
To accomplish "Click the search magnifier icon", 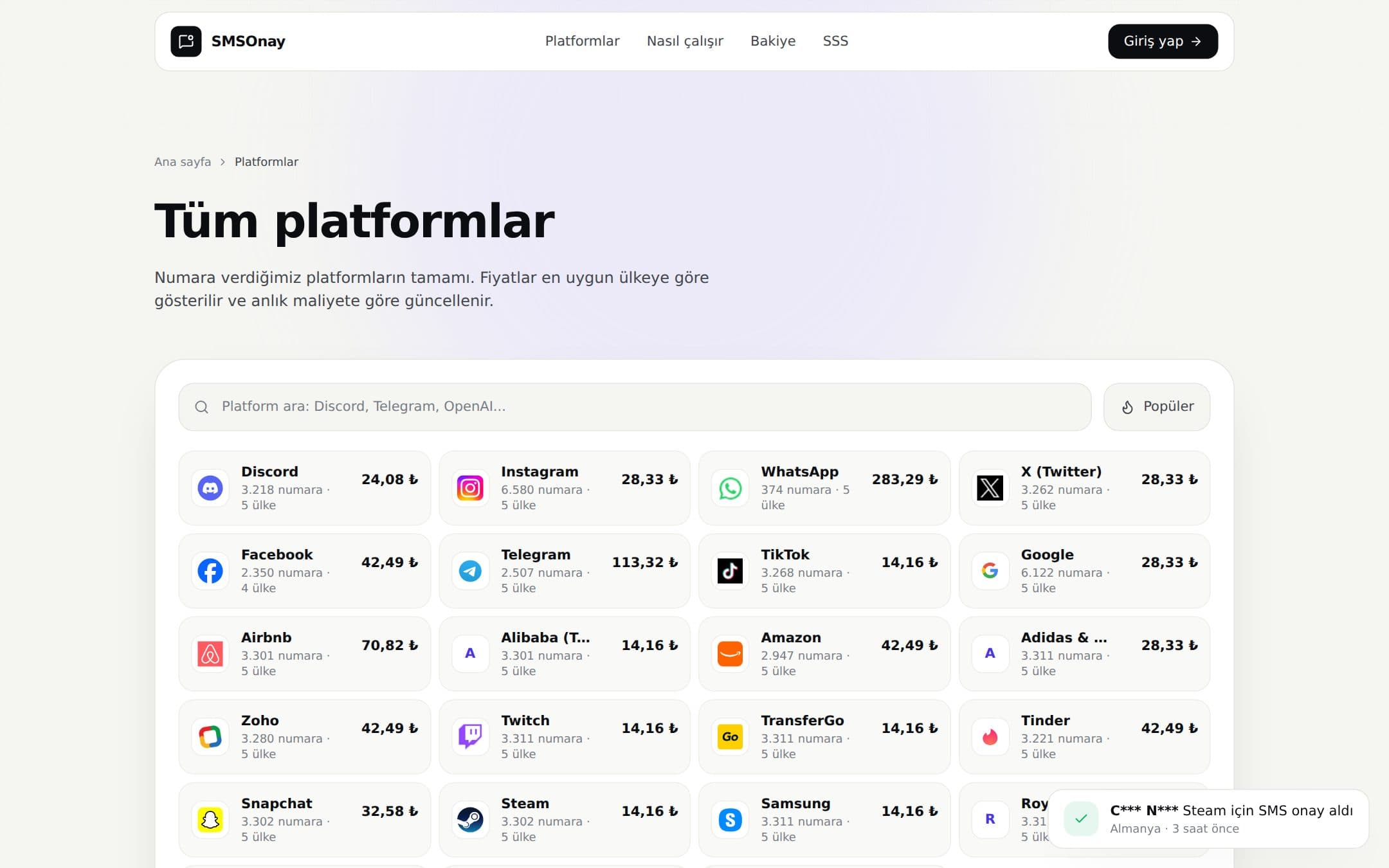I will click(x=201, y=407).
